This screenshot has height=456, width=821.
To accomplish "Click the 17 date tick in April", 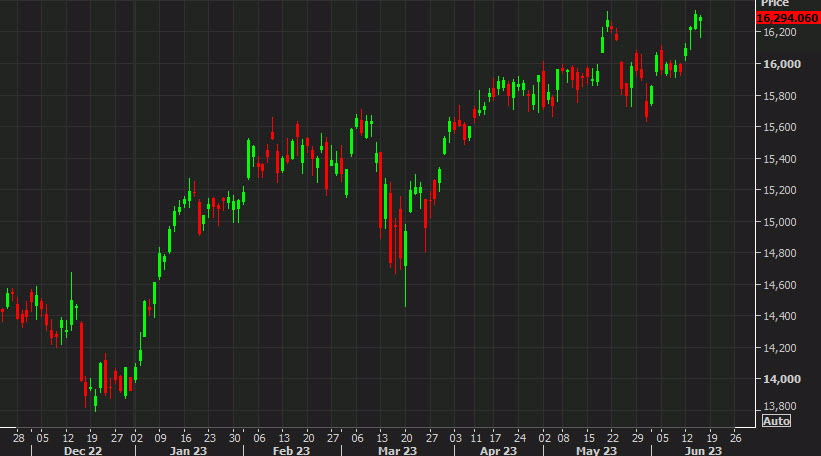I will [495, 438].
